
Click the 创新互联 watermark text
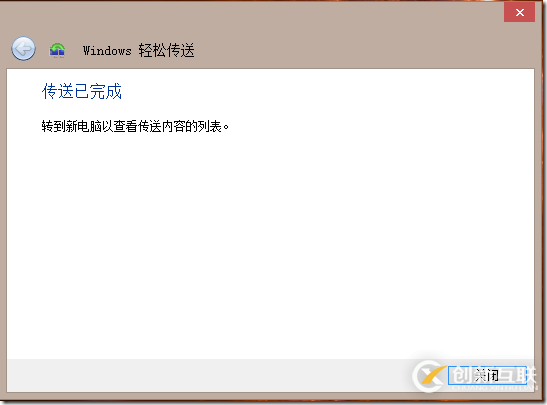(x=493, y=375)
